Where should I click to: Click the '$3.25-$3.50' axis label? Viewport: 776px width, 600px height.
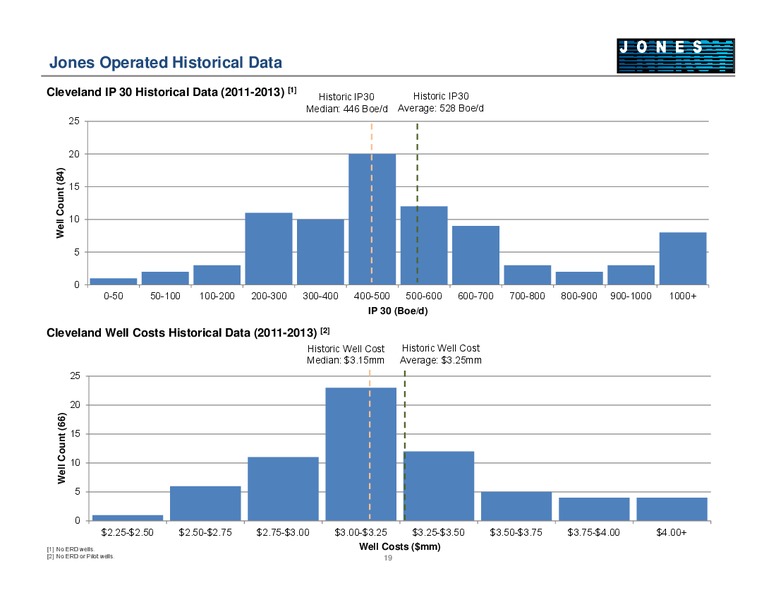pos(438,533)
